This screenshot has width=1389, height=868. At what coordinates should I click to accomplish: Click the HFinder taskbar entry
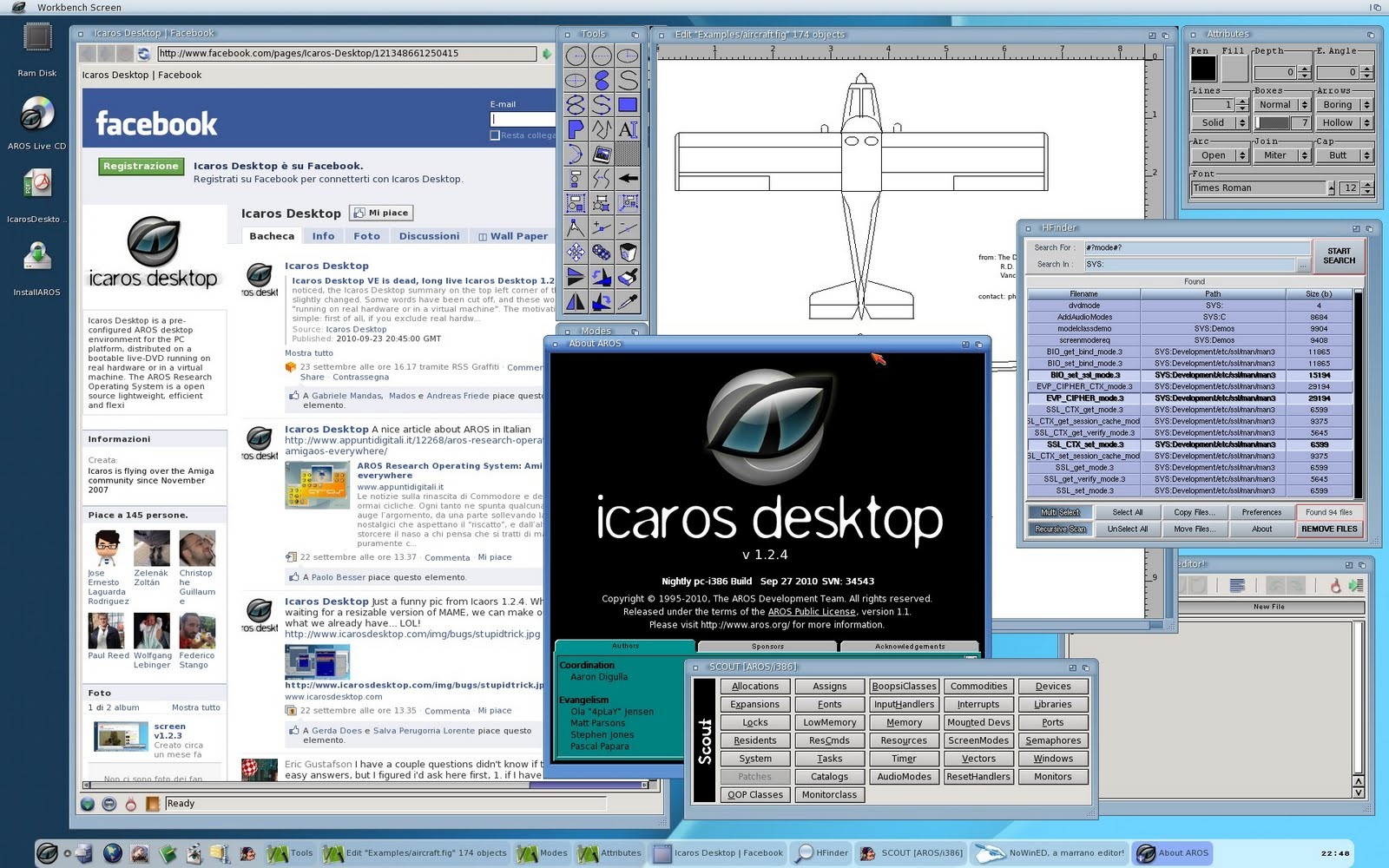pos(823,853)
